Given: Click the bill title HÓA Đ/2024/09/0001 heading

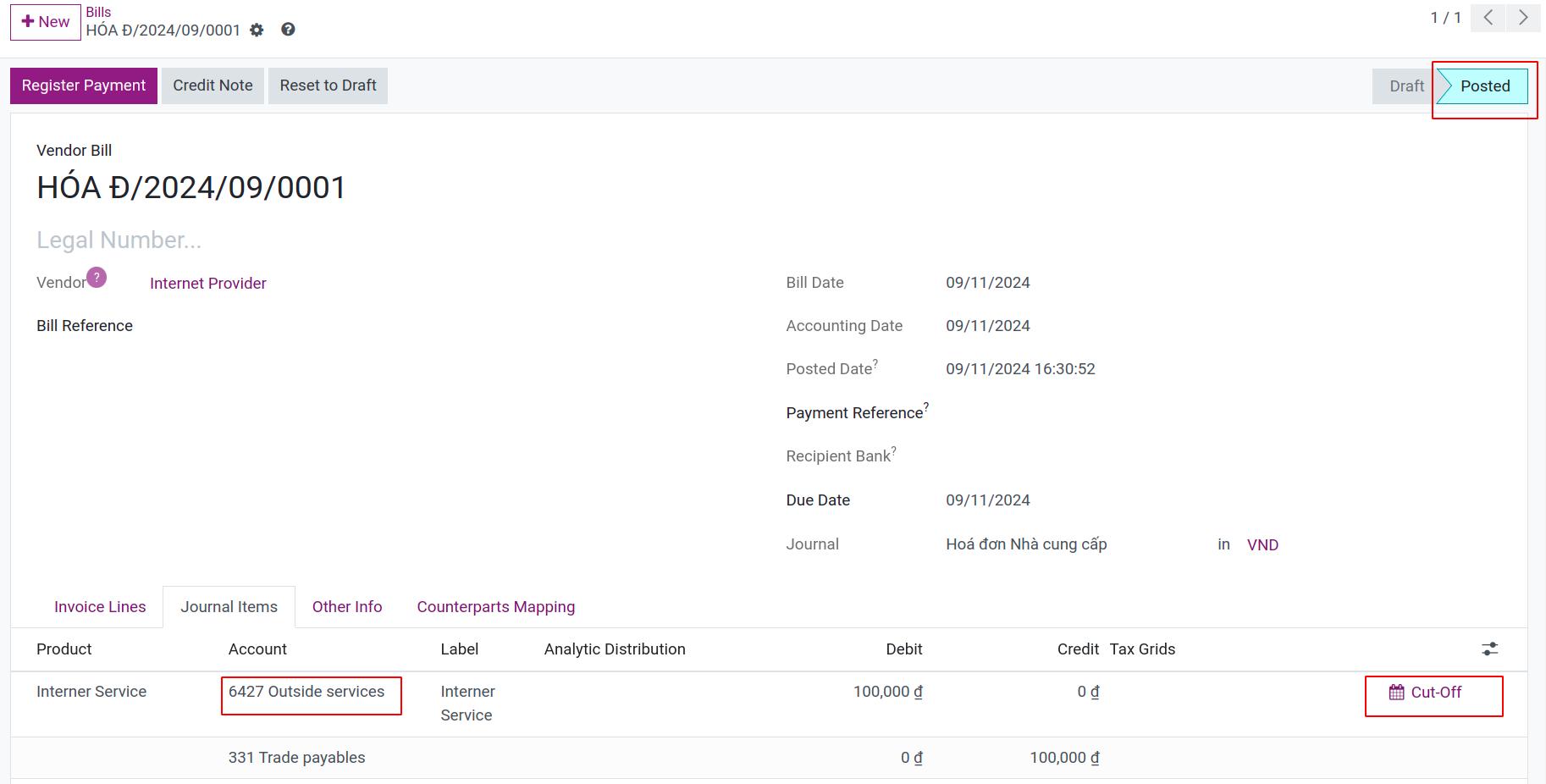Looking at the screenshot, I should tap(191, 187).
